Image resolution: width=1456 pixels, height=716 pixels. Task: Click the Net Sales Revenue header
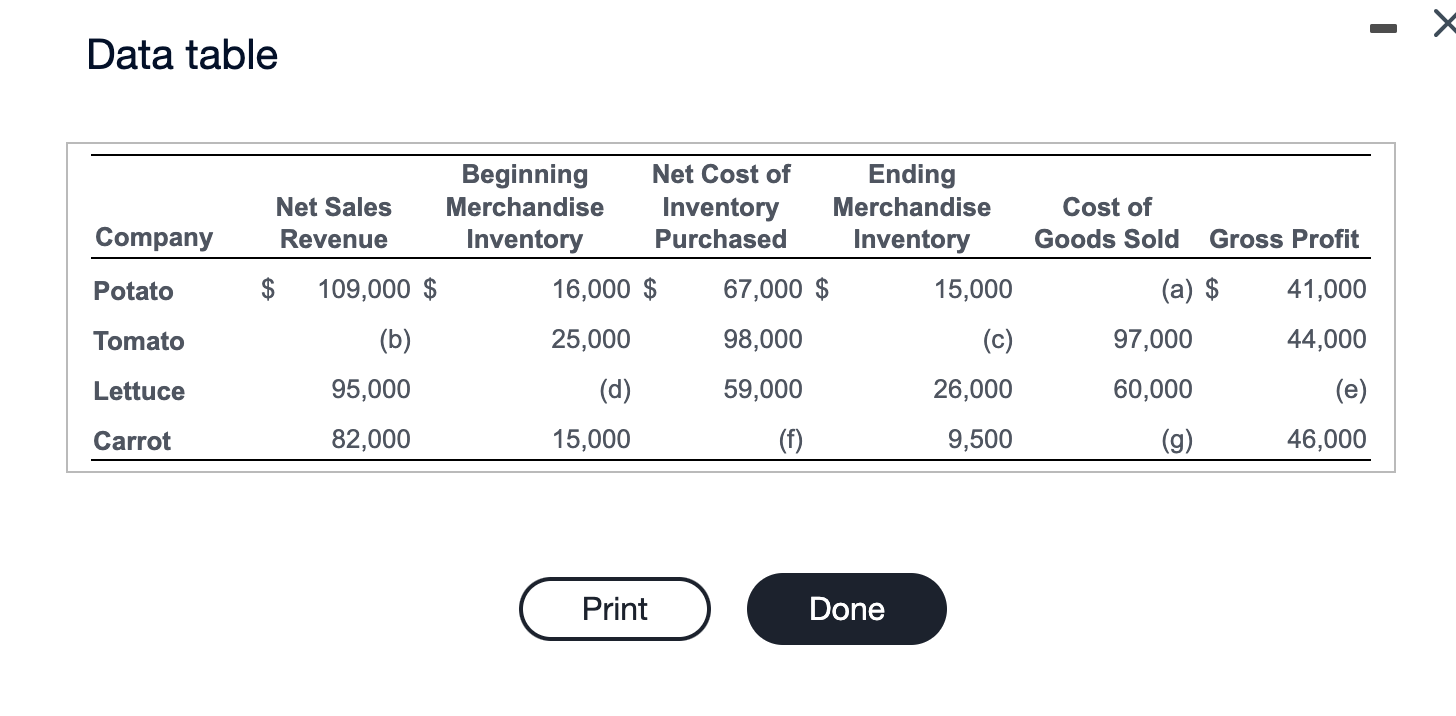tap(333, 222)
